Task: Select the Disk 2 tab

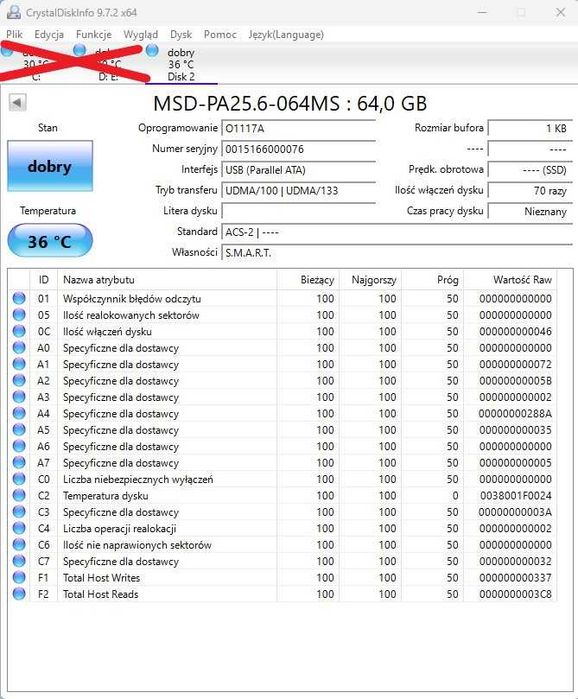Action: click(x=181, y=64)
